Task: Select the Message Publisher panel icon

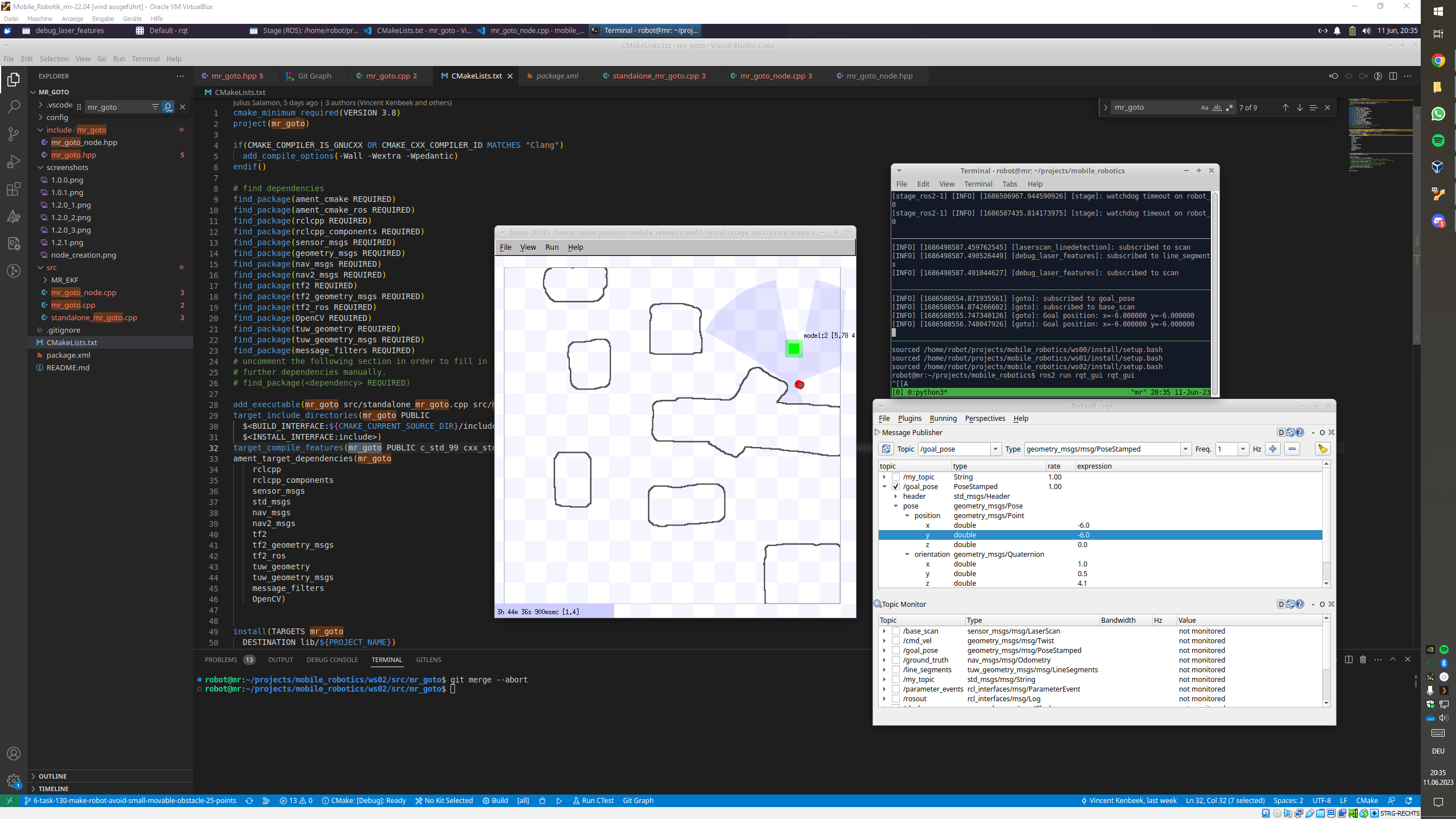Action: (879, 432)
